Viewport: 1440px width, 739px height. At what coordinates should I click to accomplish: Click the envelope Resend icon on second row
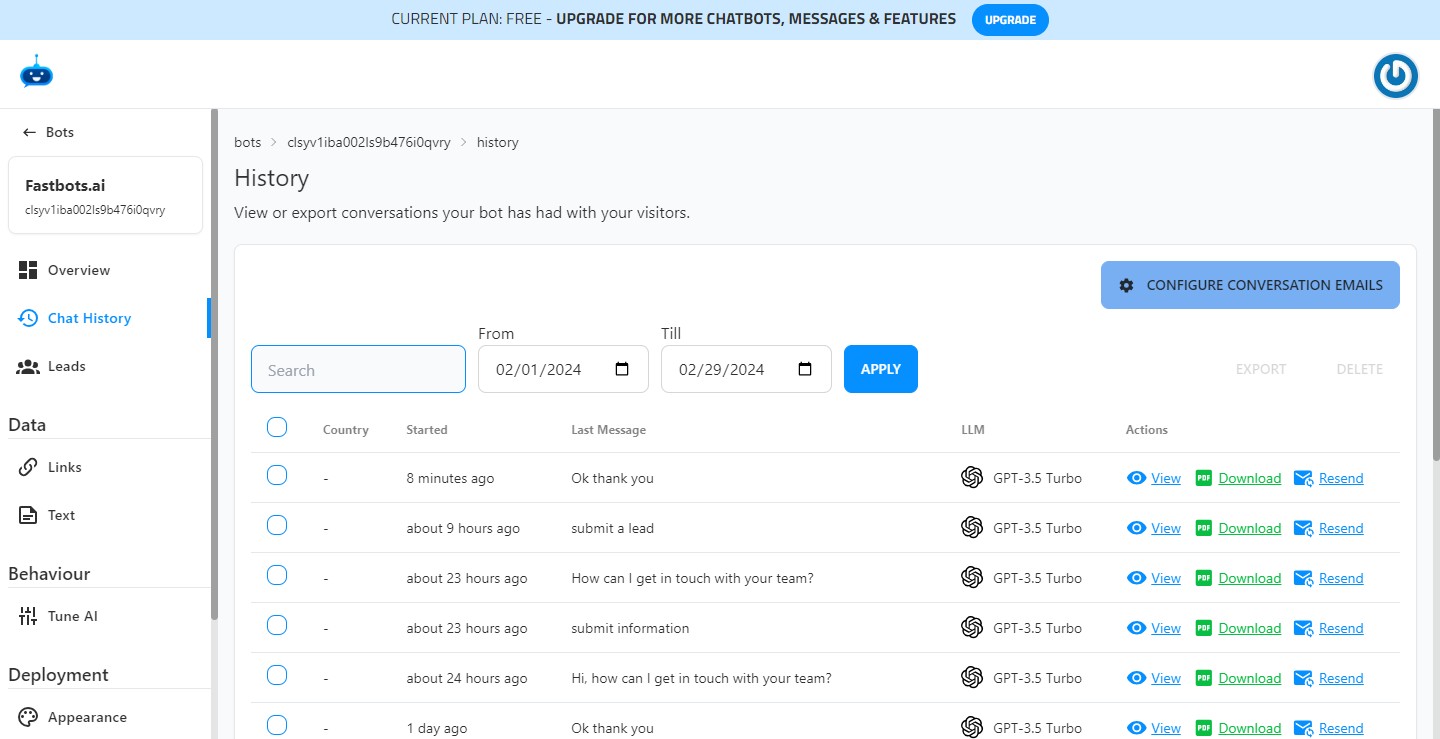tap(1303, 528)
